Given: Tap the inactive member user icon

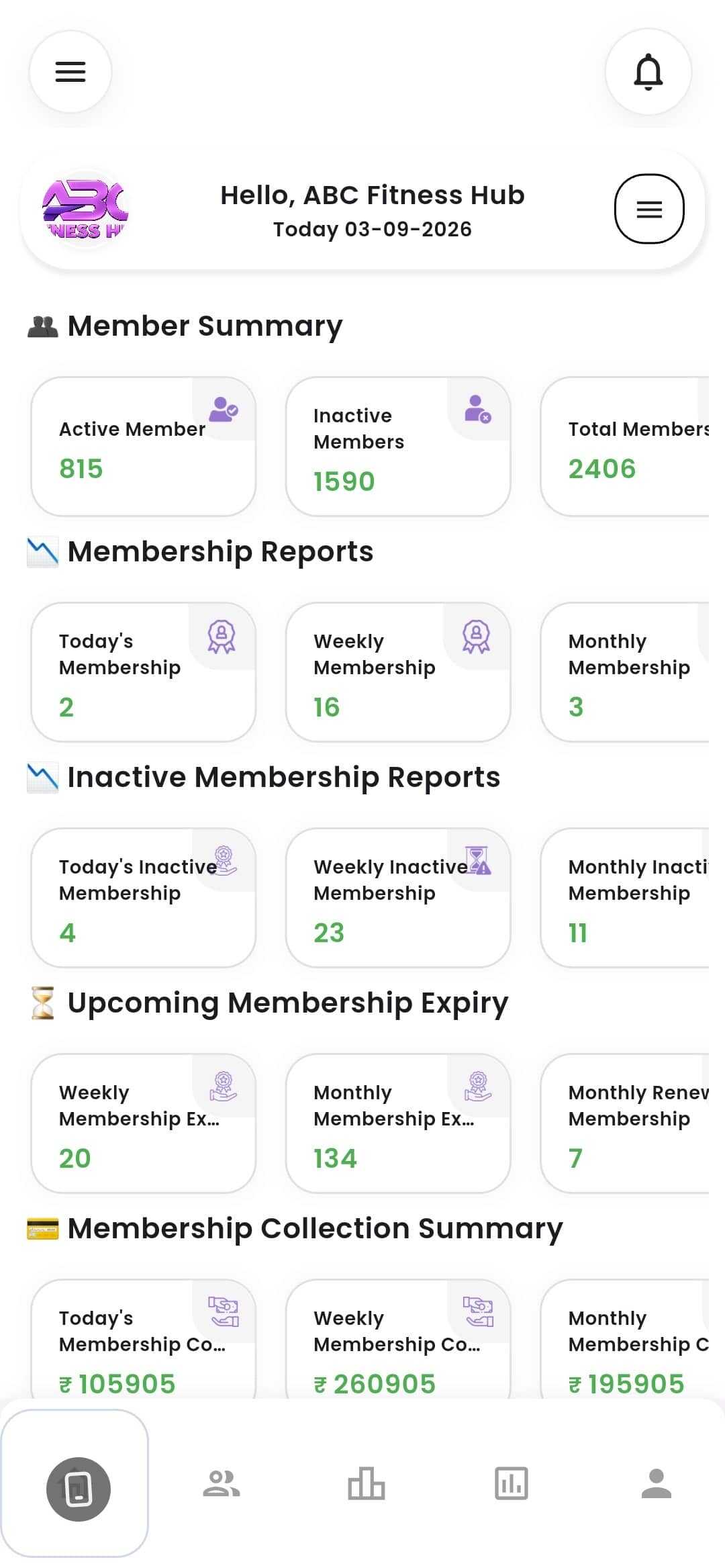Looking at the screenshot, I should pos(478,409).
